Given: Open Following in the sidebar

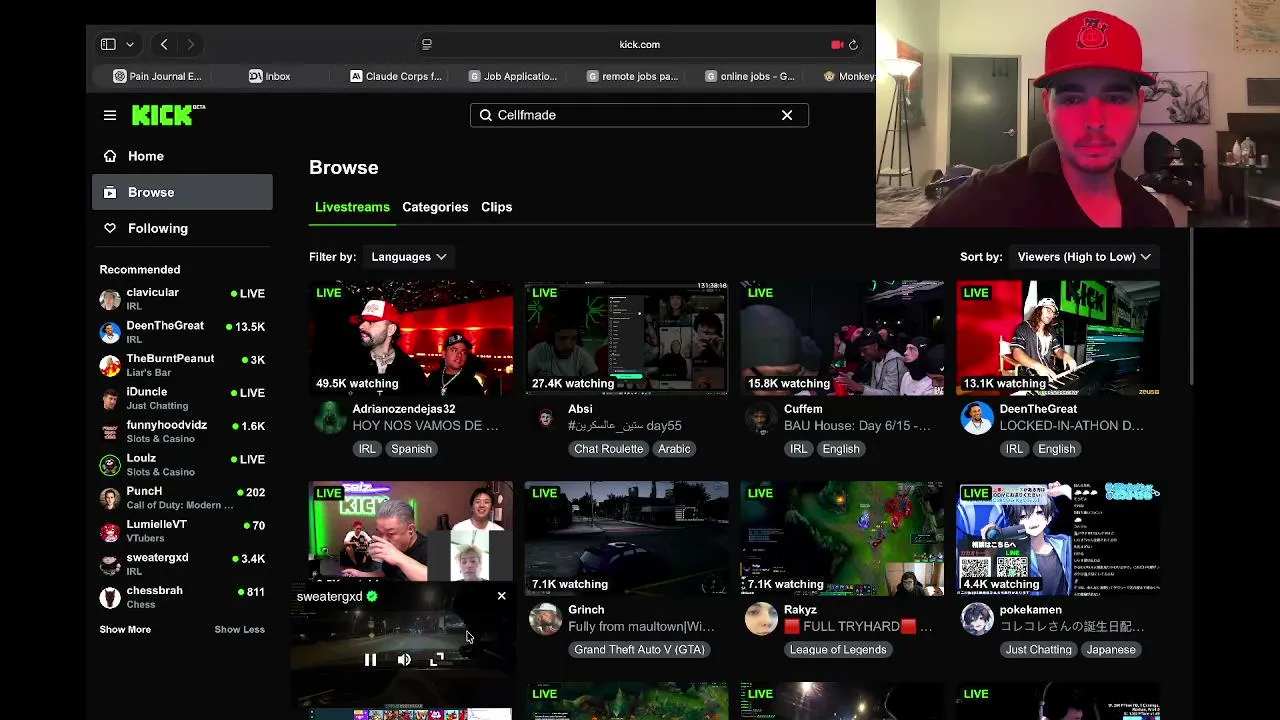Looking at the screenshot, I should point(182,228).
